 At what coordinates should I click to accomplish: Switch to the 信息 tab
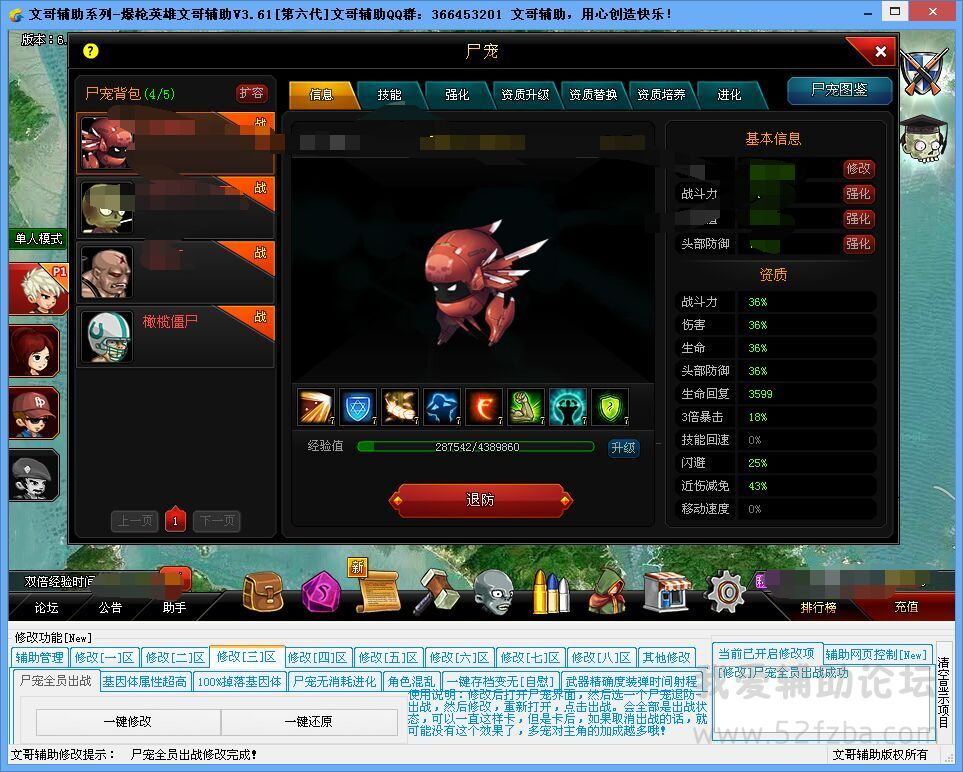(322, 95)
